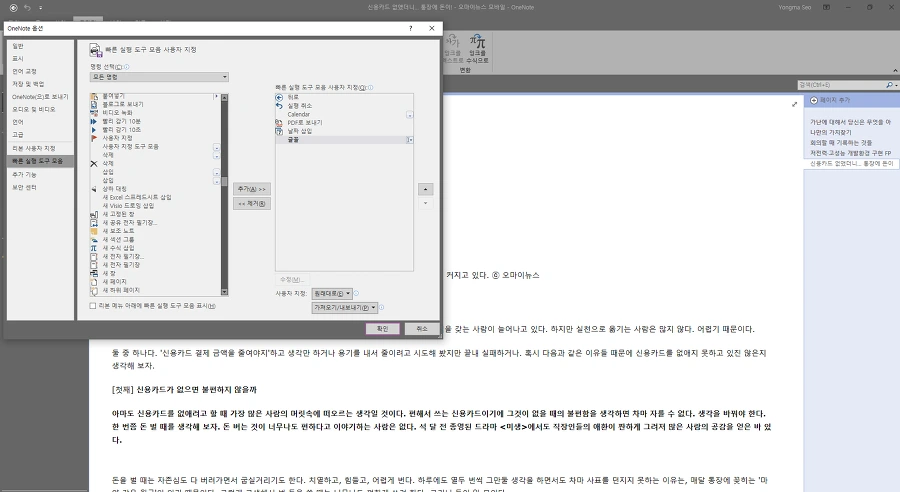Click the search magnifier icon in OneNote
Screen dimensions: 900x492
click(x=889, y=85)
